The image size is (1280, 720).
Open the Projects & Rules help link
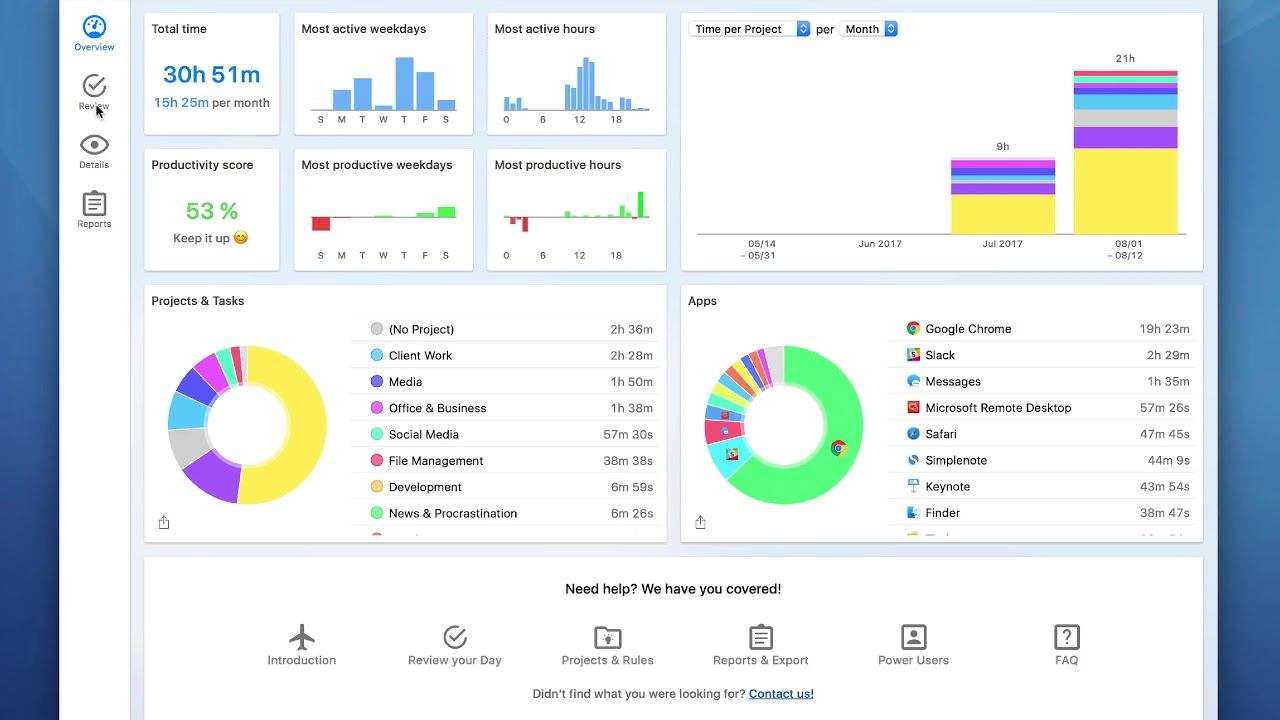pos(608,660)
